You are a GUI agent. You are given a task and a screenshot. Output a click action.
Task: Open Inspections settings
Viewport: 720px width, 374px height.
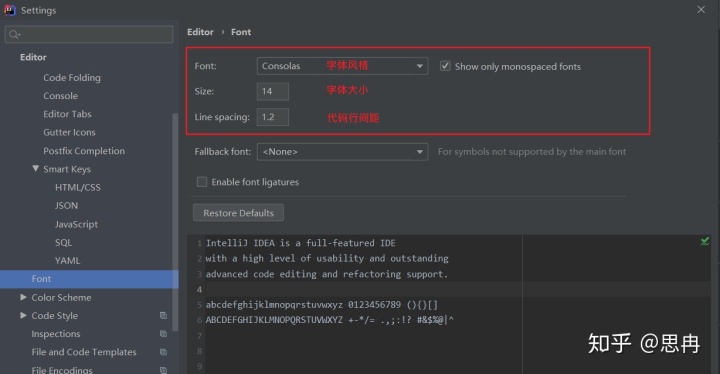click(x=56, y=334)
